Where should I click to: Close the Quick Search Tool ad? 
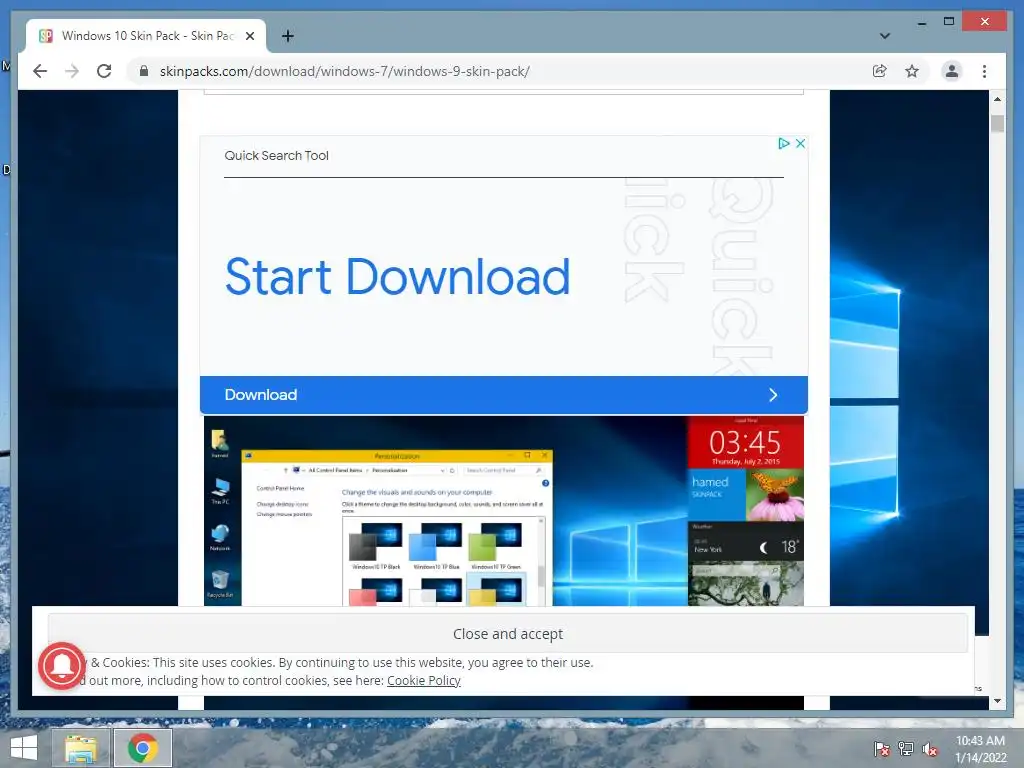(800, 143)
